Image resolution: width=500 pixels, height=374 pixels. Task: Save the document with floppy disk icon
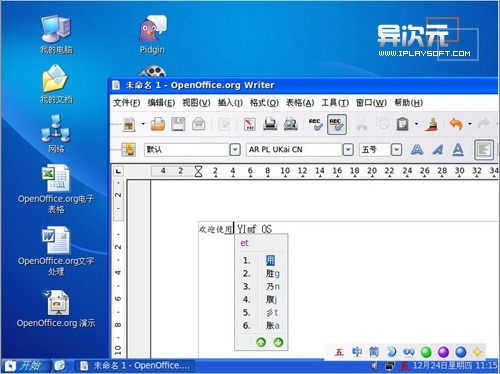[x=178, y=124]
